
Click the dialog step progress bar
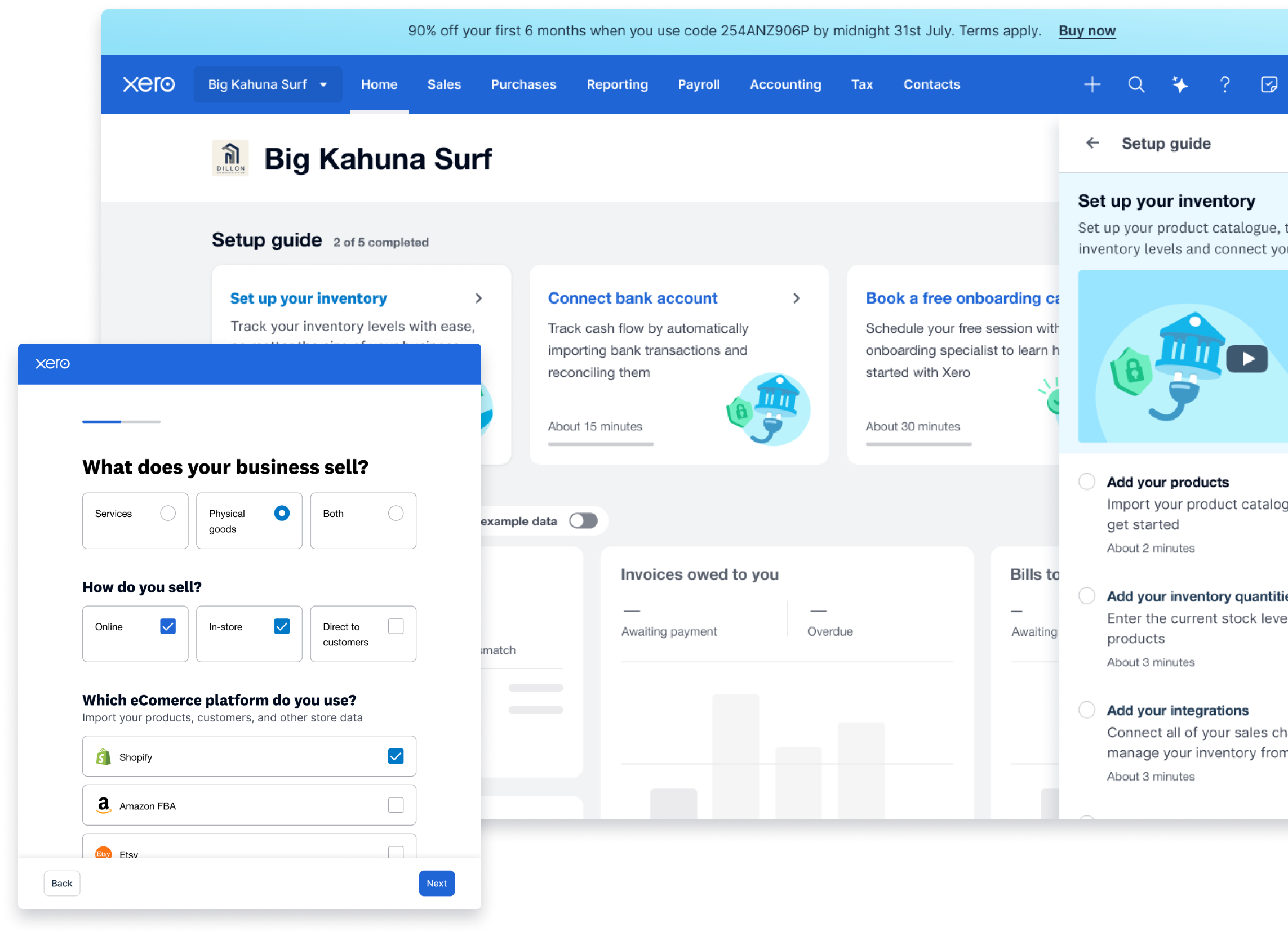(122, 422)
